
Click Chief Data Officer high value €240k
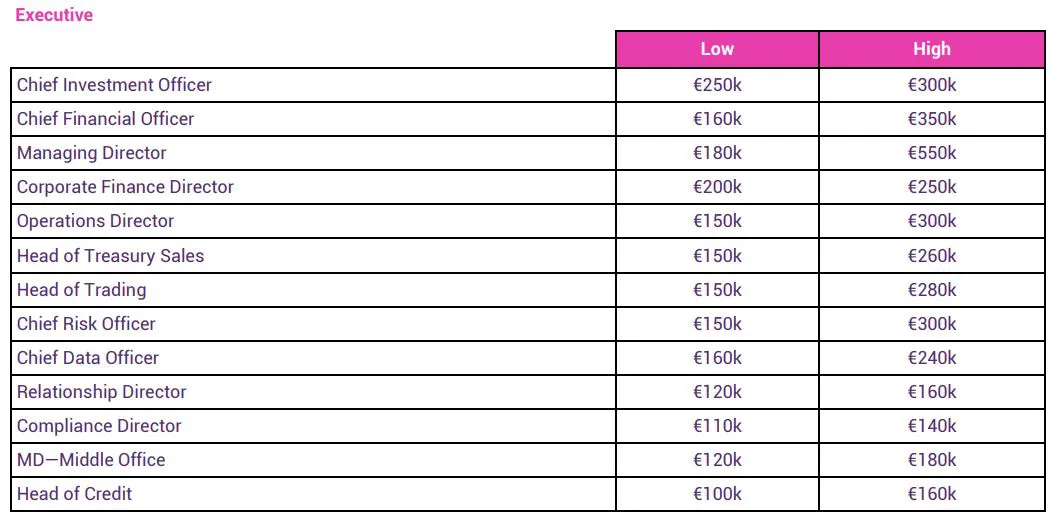pyautogui.click(x=932, y=358)
